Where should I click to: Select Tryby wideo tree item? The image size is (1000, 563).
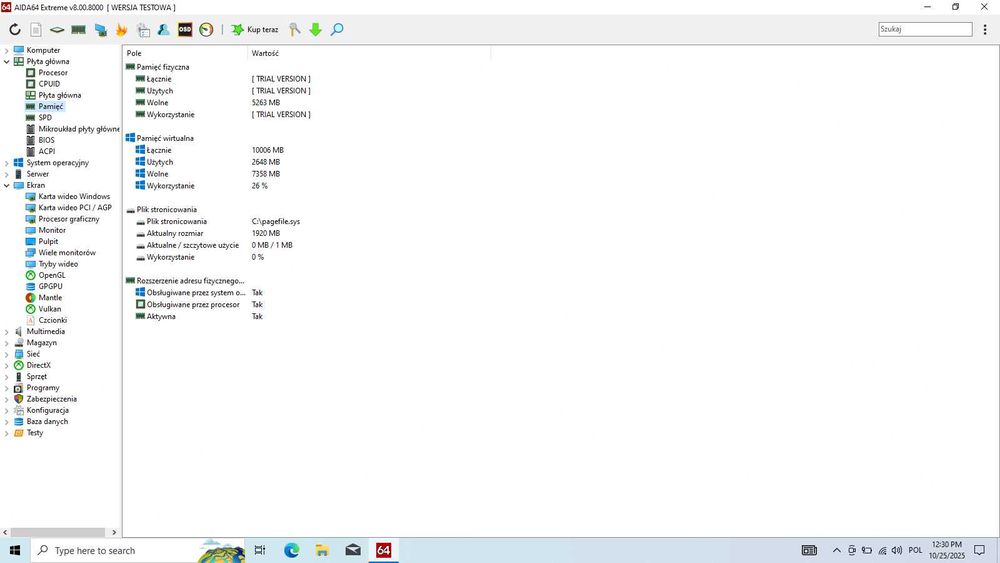pyautogui.click(x=57, y=264)
